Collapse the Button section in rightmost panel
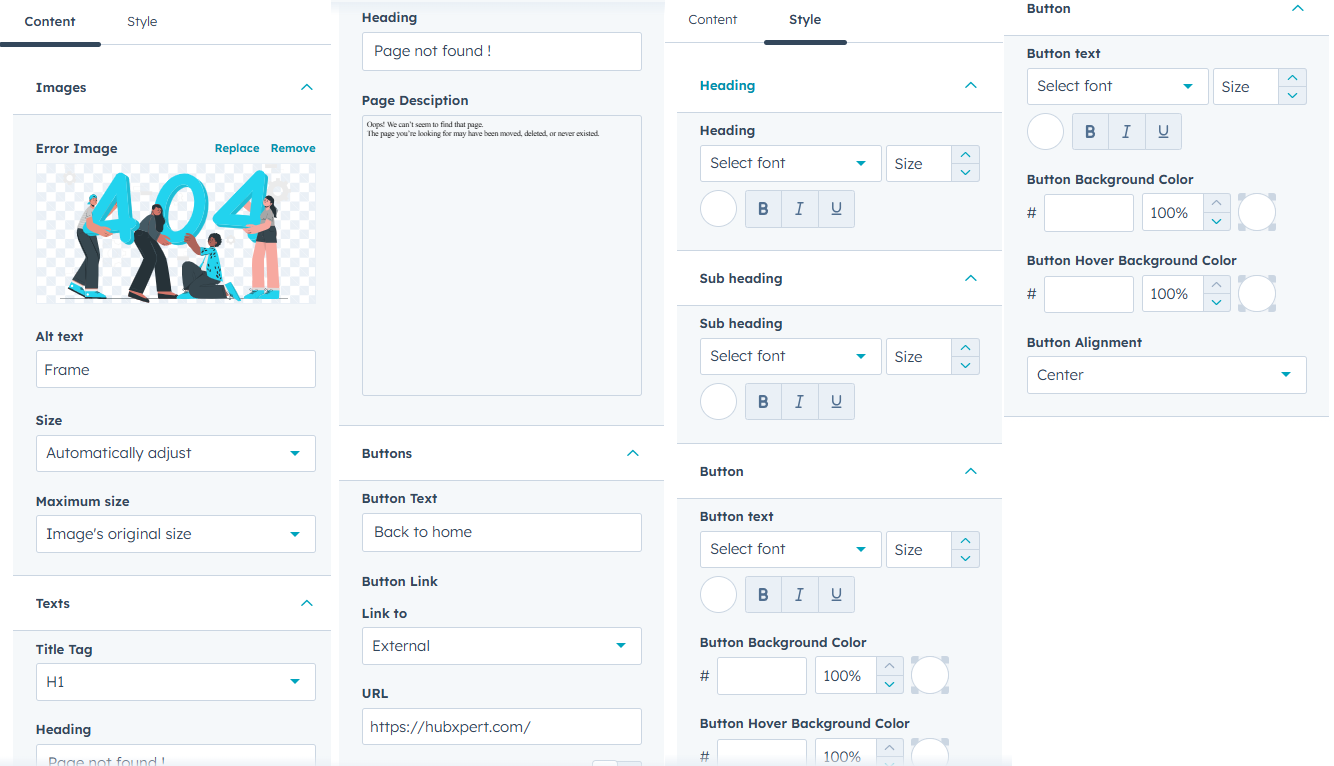The height and width of the screenshot is (766, 1334). tap(1298, 8)
